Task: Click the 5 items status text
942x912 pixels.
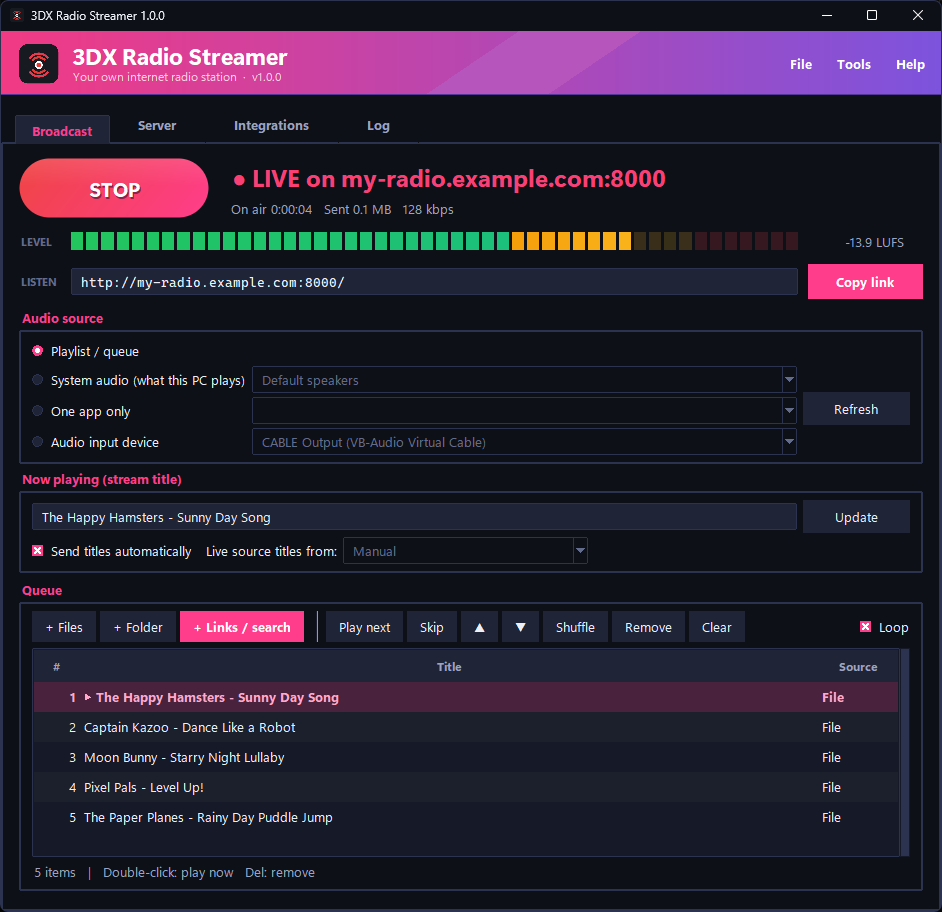Action: pos(55,872)
